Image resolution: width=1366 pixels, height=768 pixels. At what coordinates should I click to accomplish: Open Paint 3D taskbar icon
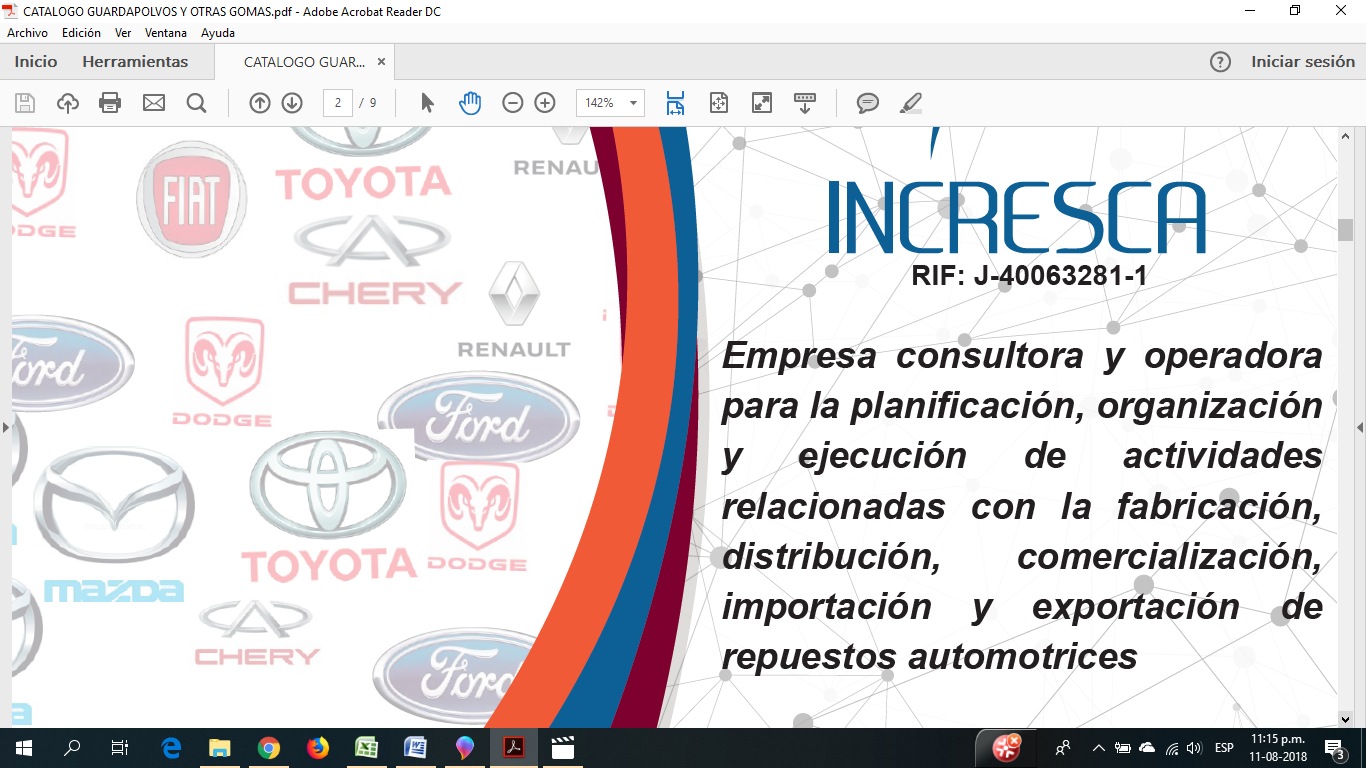click(465, 748)
